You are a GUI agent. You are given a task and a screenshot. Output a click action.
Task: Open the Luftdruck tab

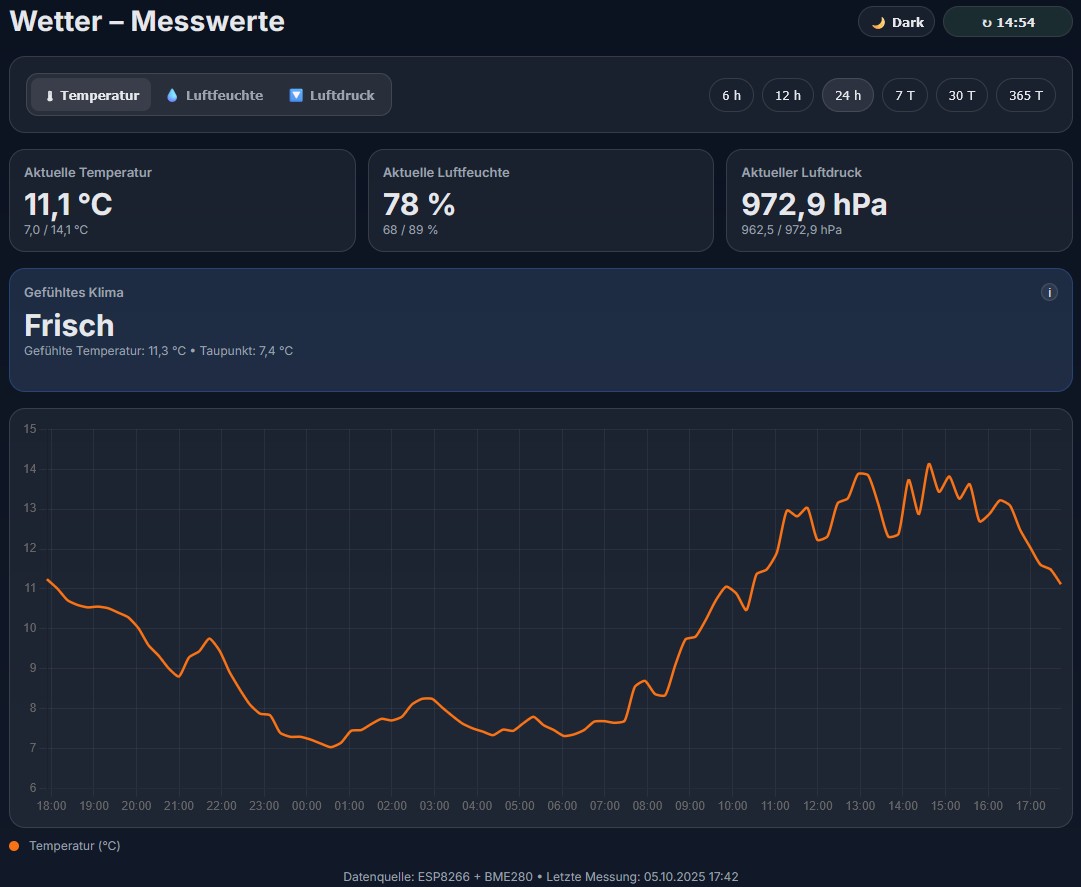point(332,96)
